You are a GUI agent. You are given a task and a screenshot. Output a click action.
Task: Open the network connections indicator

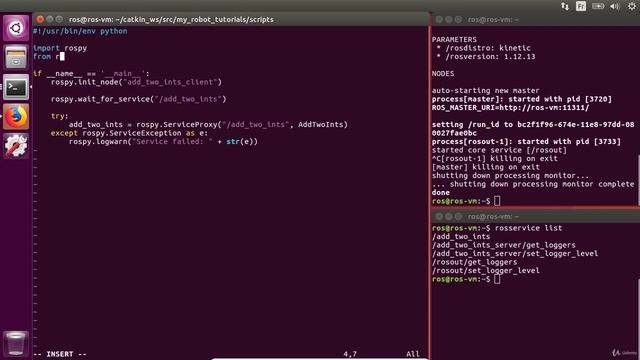565,6
